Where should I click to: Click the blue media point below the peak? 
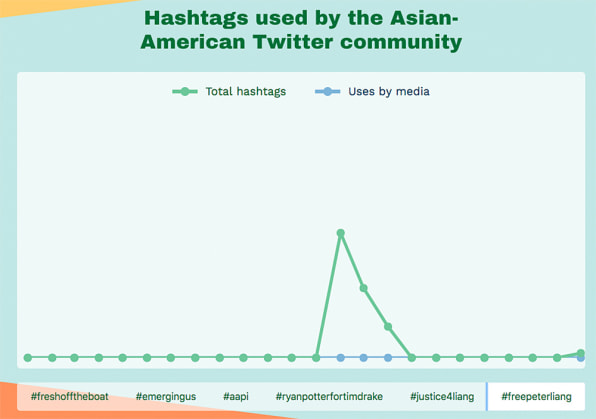(341, 358)
